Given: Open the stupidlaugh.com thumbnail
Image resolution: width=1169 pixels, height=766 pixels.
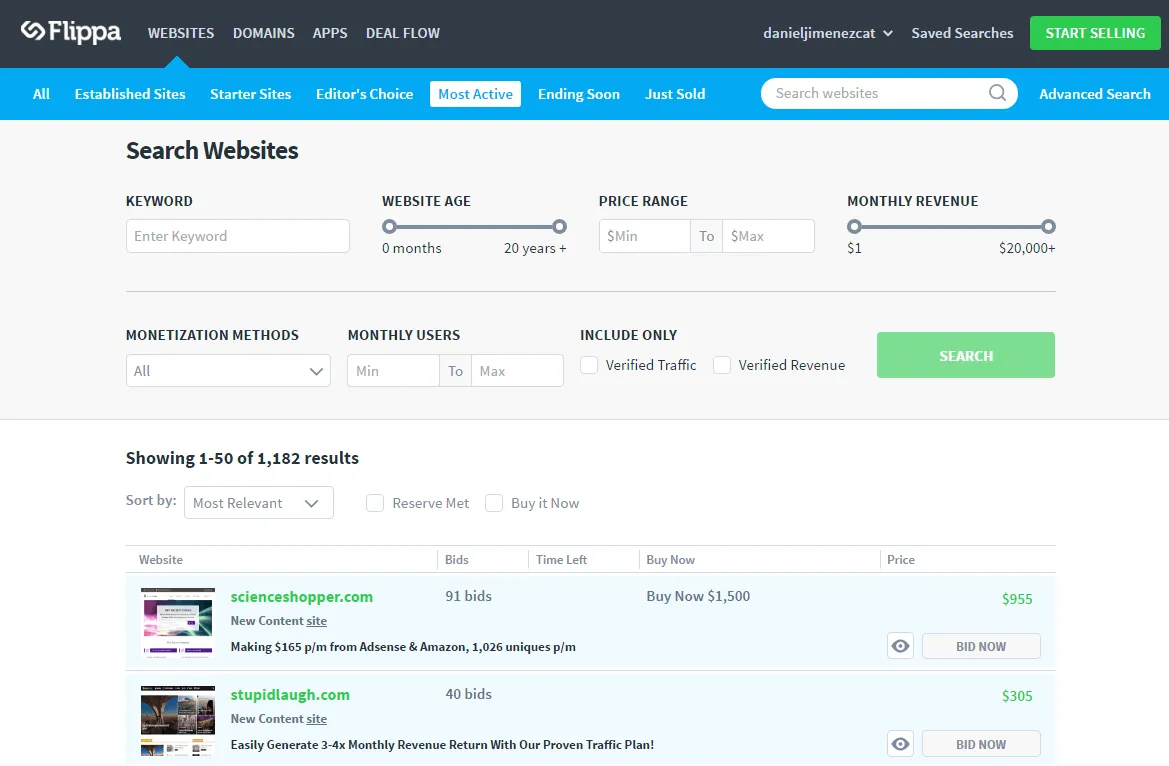Looking at the screenshot, I should 178,721.
